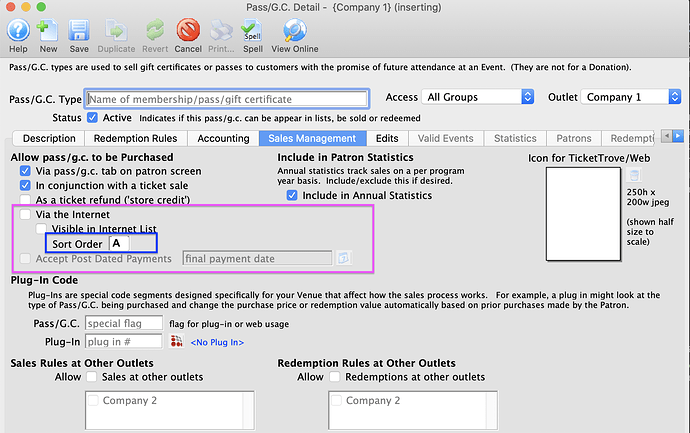690x433 pixels.
Task: Check Company 2 in redemption outlets list
Action: point(336,400)
